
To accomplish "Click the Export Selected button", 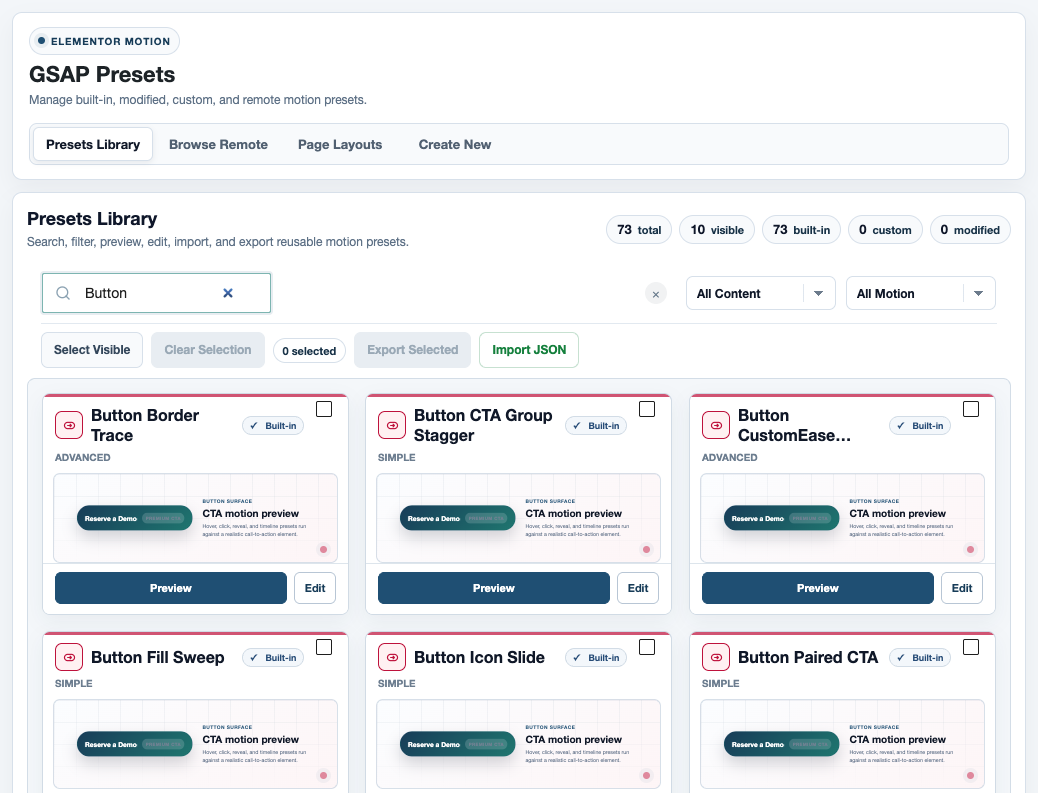I will coord(412,350).
